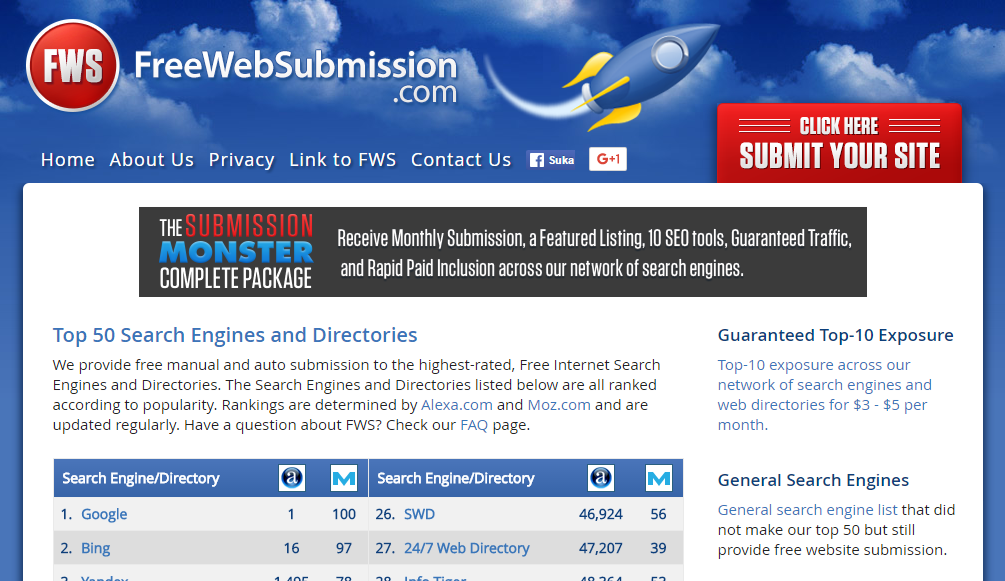Viewport: 1005px width, 581px height.
Task: Click the Alexa rank 46,924 cell
Action: pos(601,514)
